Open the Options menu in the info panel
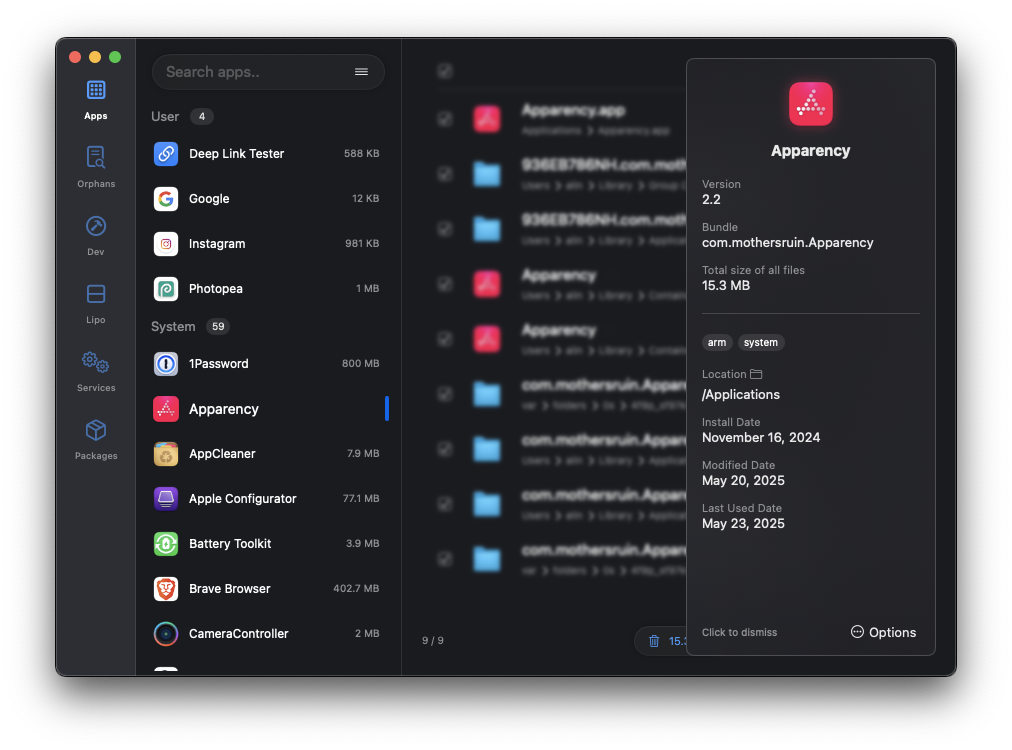 pyautogui.click(x=884, y=633)
